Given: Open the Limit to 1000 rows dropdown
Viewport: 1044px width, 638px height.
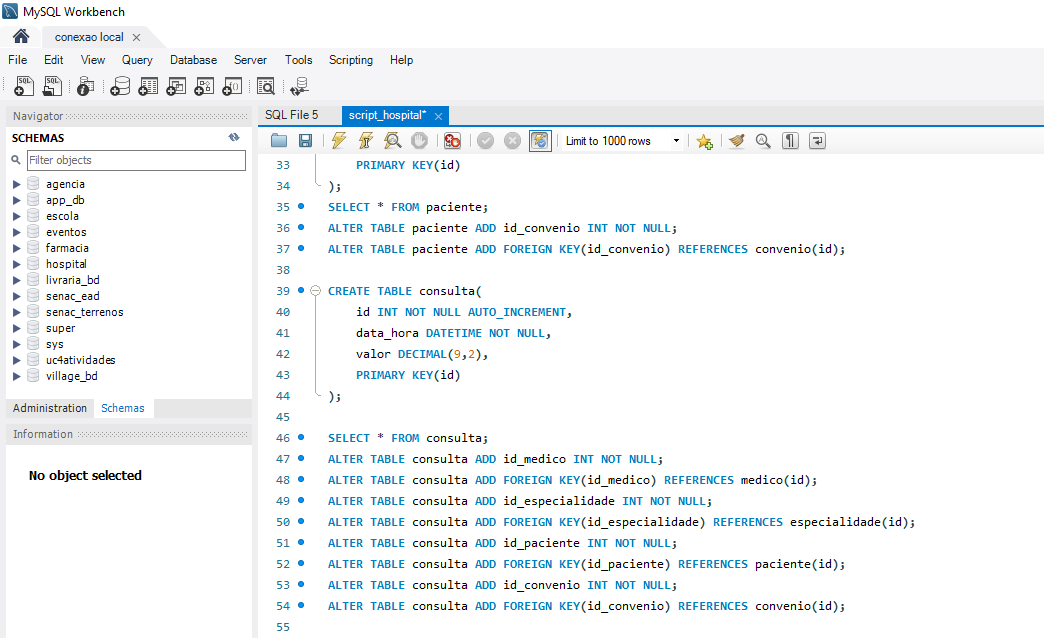Looking at the screenshot, I should coord(676,140).
